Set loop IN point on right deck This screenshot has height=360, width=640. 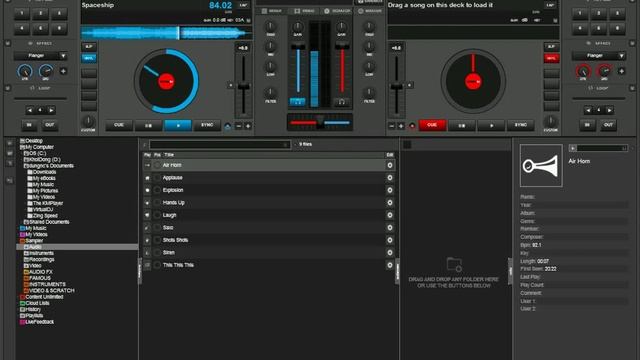[x=587, y=125]
